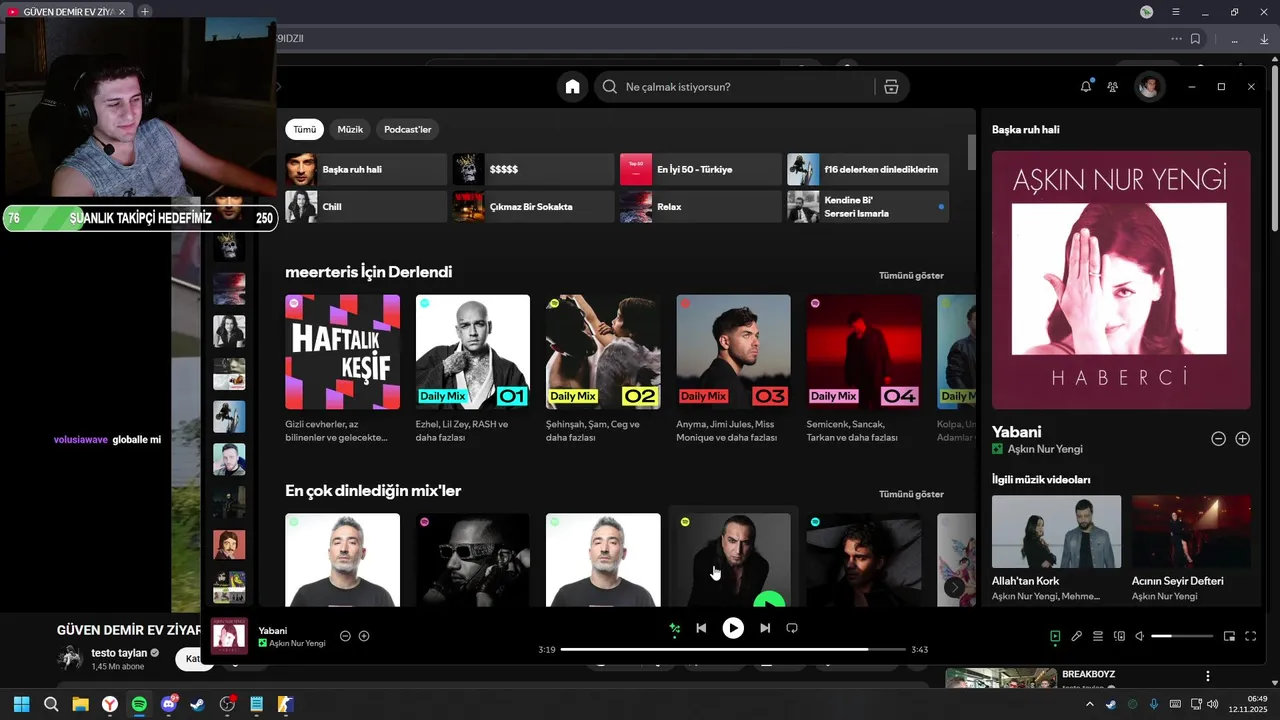The image size is (1280, 720).
Task: Mute the Spotify volume speaker icon
Action: tap(1139, 636)
